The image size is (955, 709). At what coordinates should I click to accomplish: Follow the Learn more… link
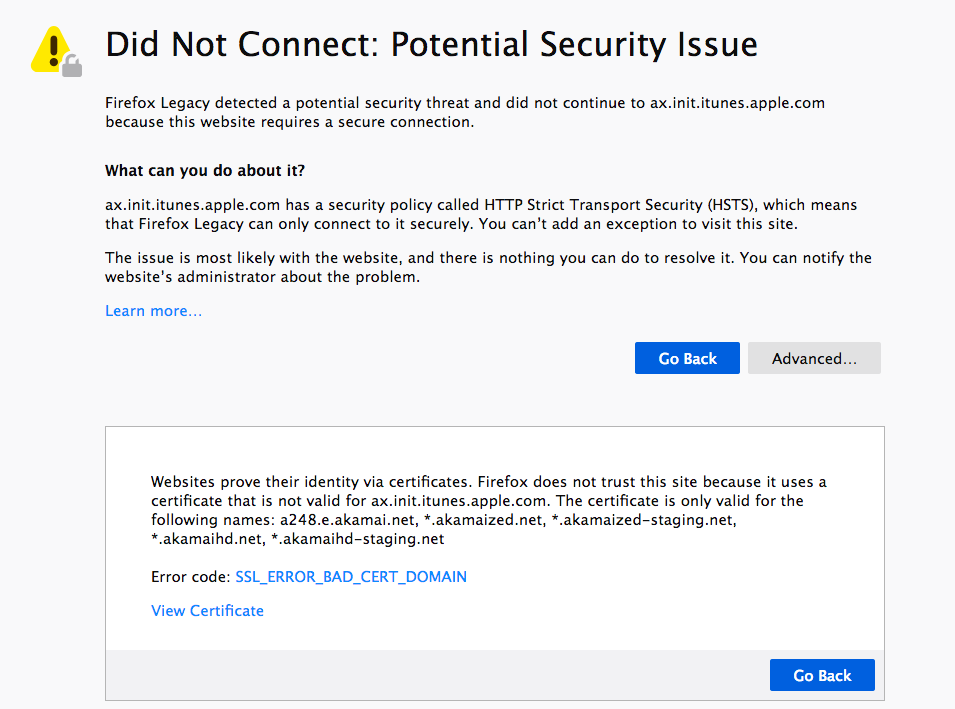pyautogui.click(x=153, y=311)
